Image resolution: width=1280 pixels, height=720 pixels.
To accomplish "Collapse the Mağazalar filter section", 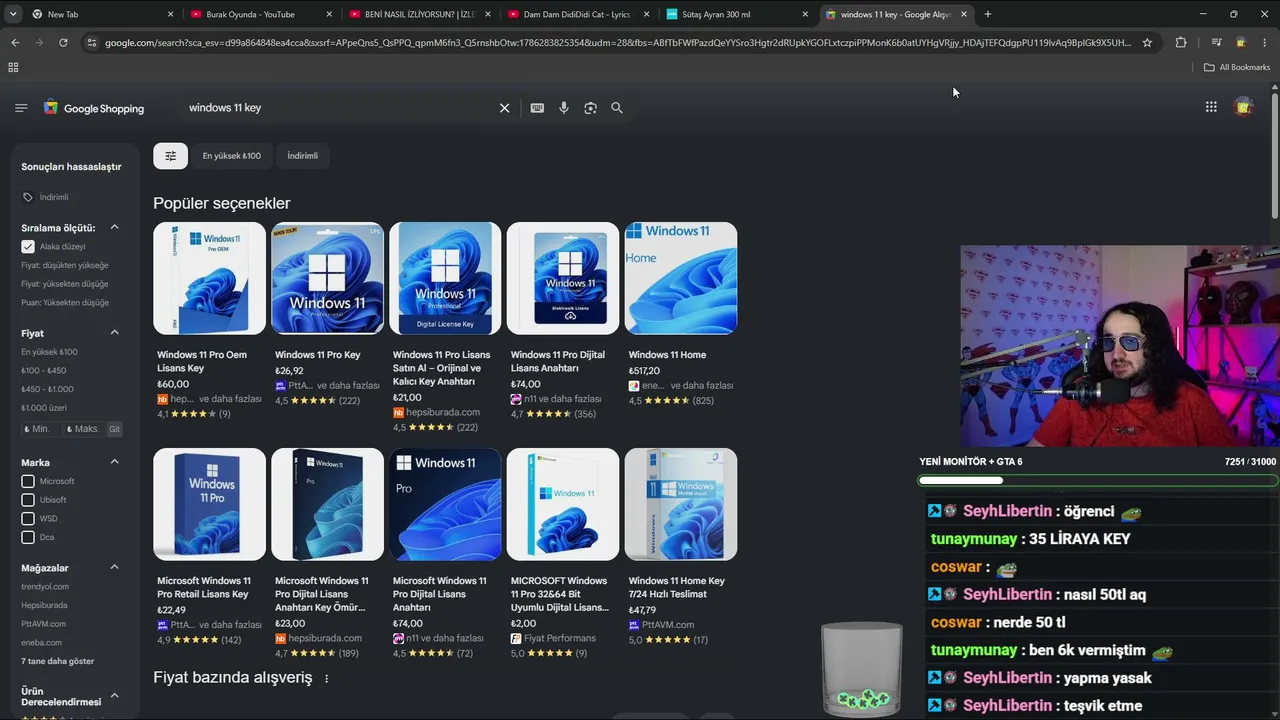I will tap(114, 567).
